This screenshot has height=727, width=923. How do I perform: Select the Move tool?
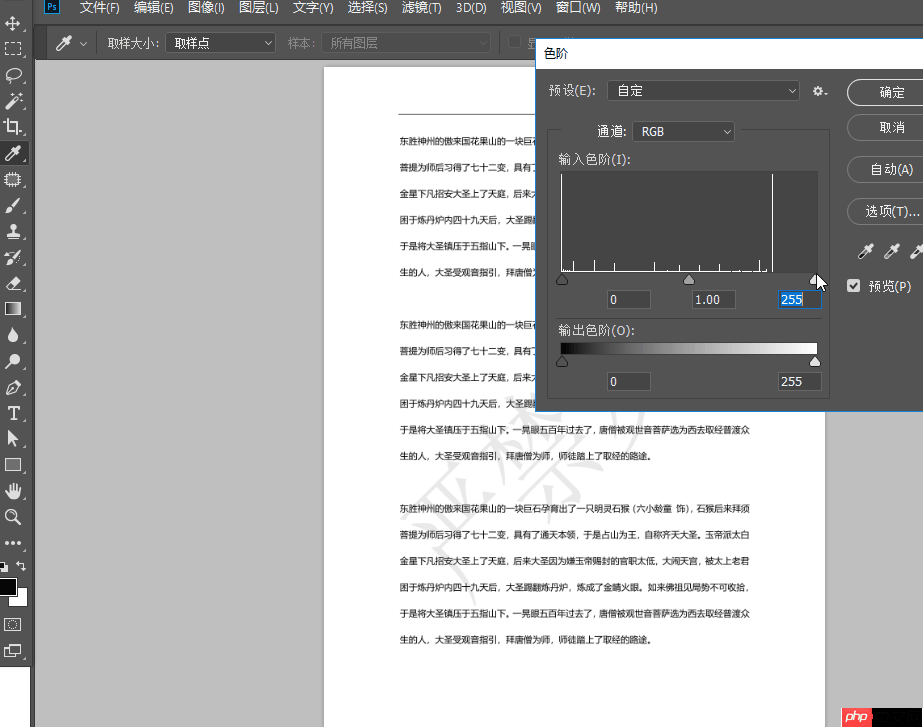click(x=14, y=23)
